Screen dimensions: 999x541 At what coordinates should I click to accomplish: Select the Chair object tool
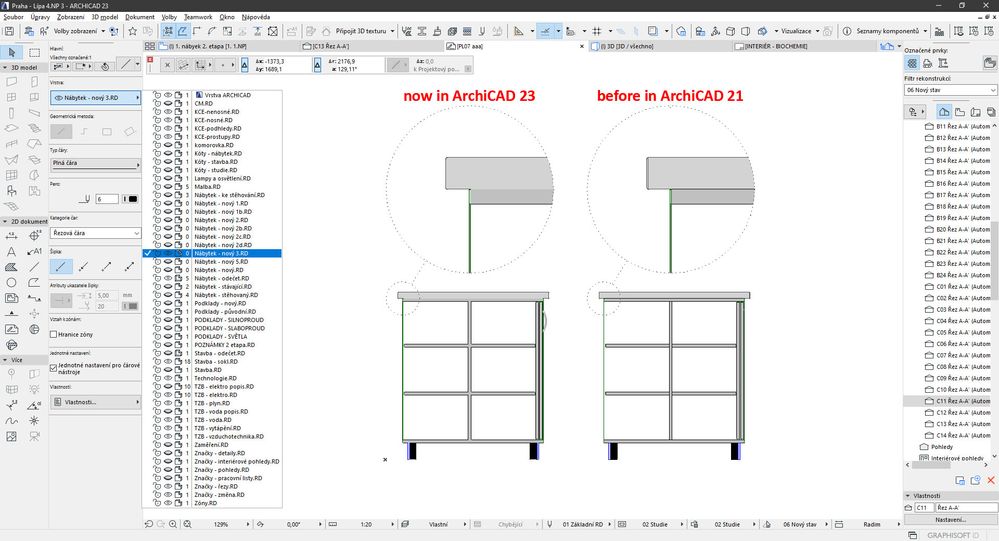pyautogui.click(x=11, y=191)
